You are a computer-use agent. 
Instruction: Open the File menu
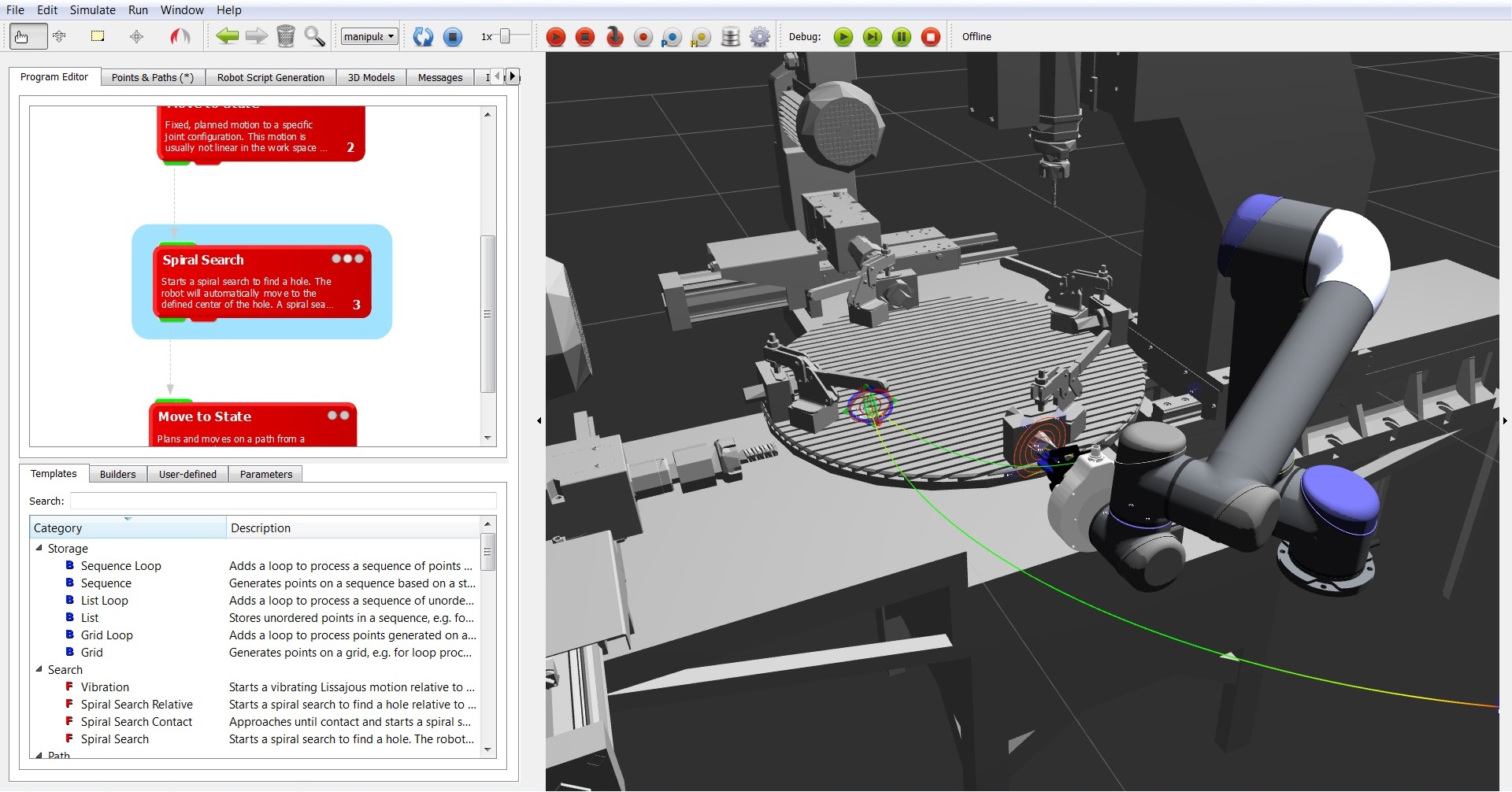click(x=15, y=10)
